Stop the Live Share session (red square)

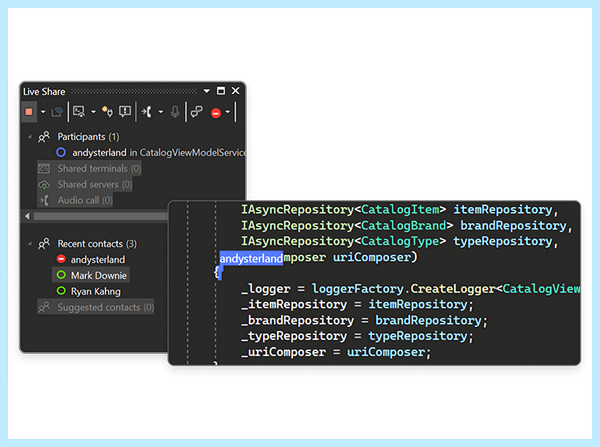pos(29,112)
